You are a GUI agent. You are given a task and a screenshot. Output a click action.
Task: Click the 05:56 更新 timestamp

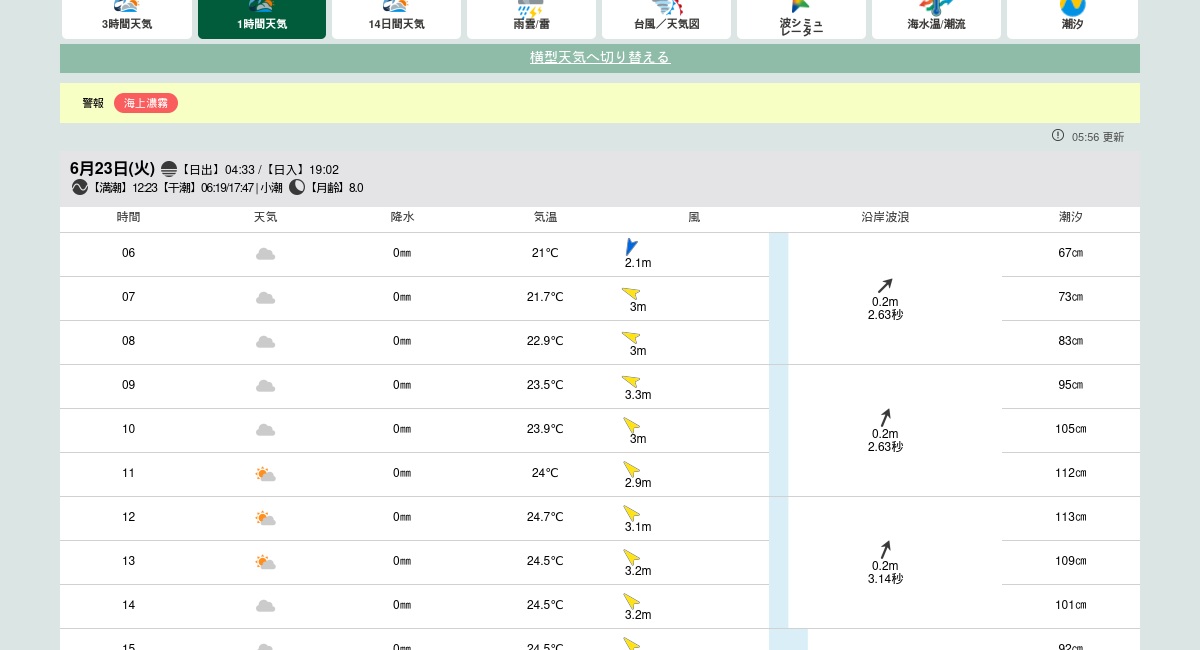(x=1098, y=137)
